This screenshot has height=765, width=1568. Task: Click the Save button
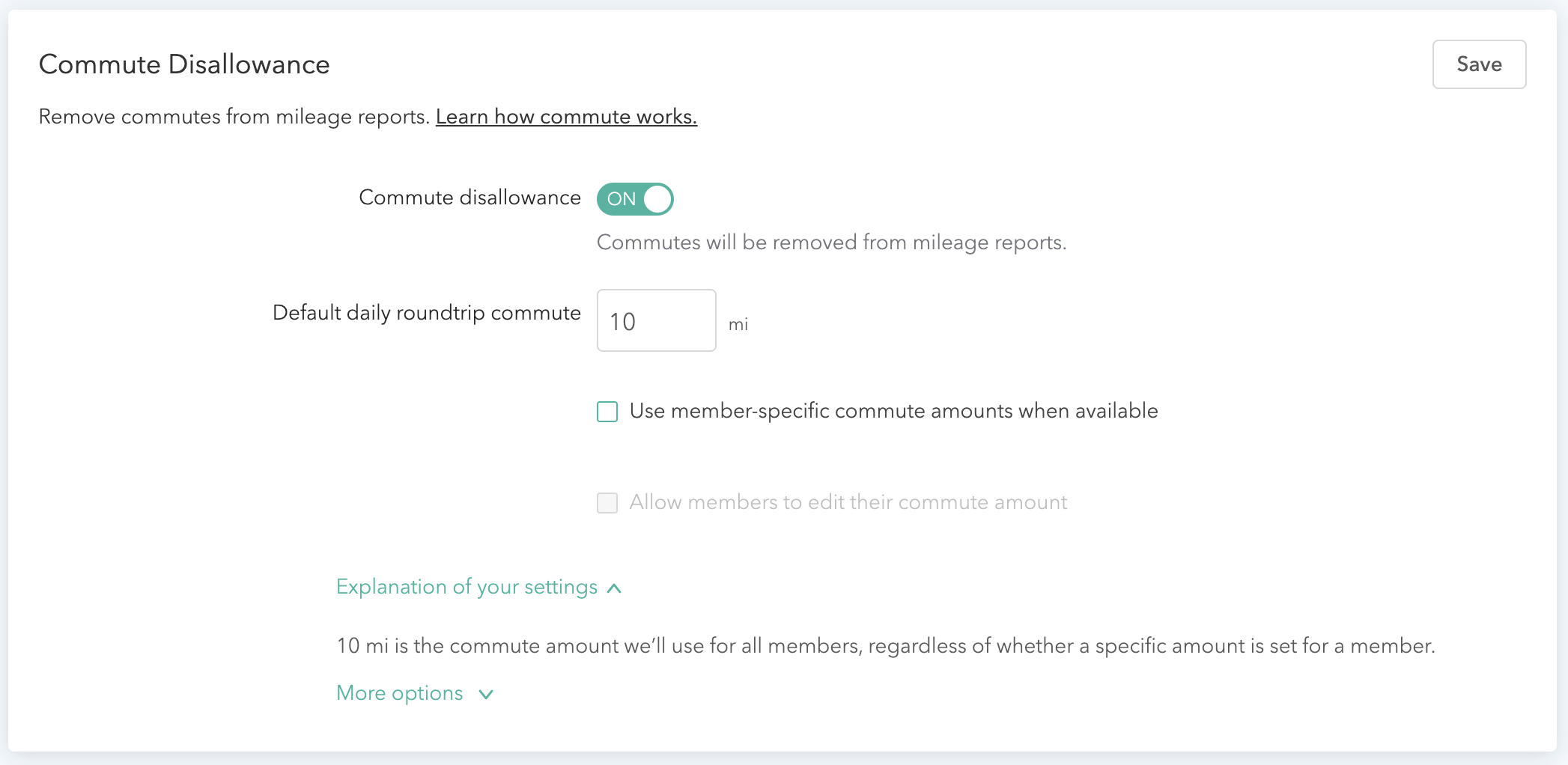1478,64
